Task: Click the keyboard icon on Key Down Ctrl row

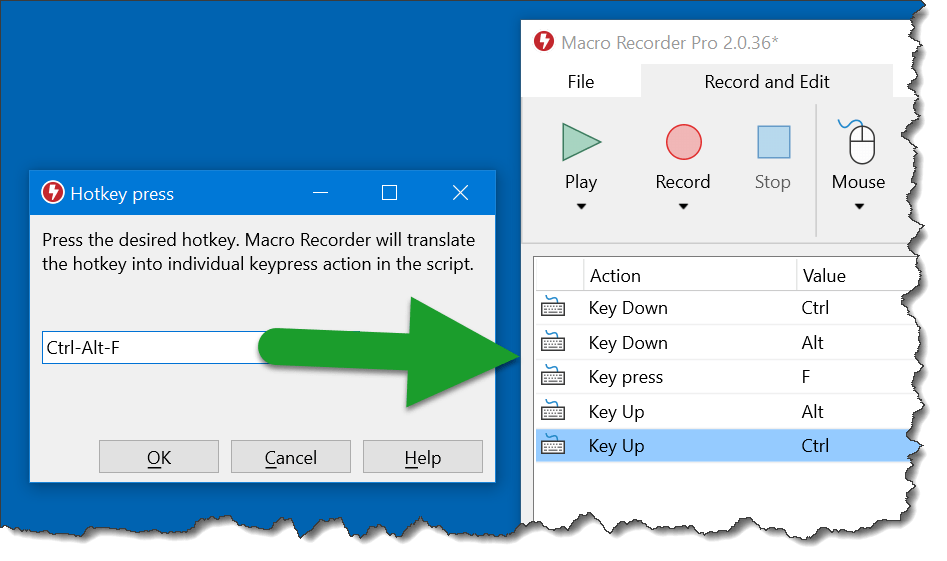Action: [553, 307]
